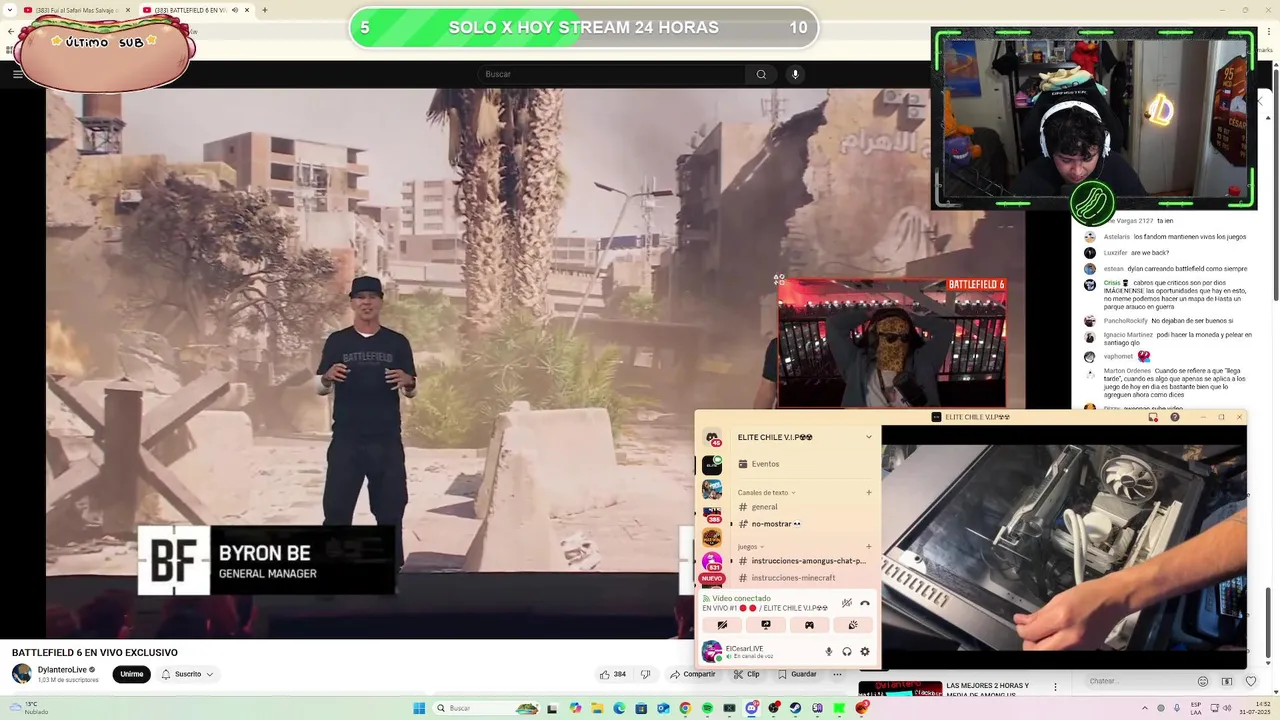Open File Explorer from the taskbar

(x=597, y=708)
